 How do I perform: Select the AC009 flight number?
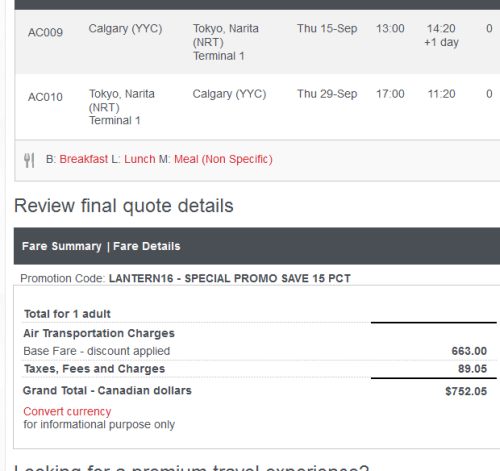tap(45, 32)
